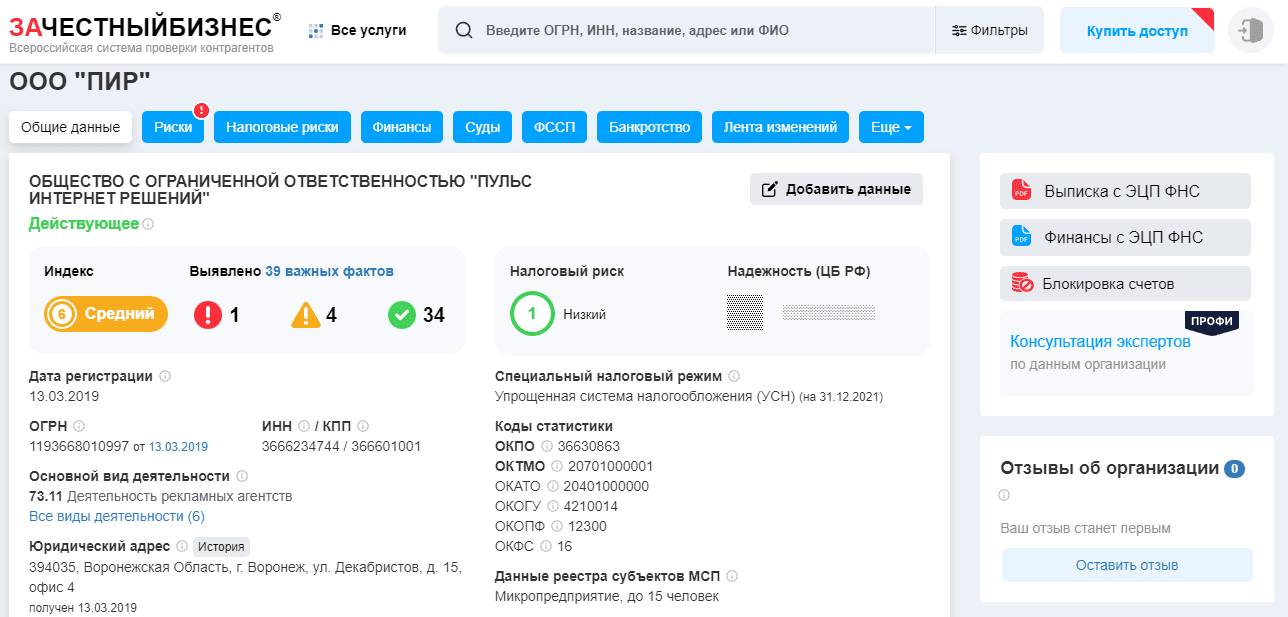Go to the Лента изменений tab
This screenshot has height=617, width=1288.
tap(780, 127)
